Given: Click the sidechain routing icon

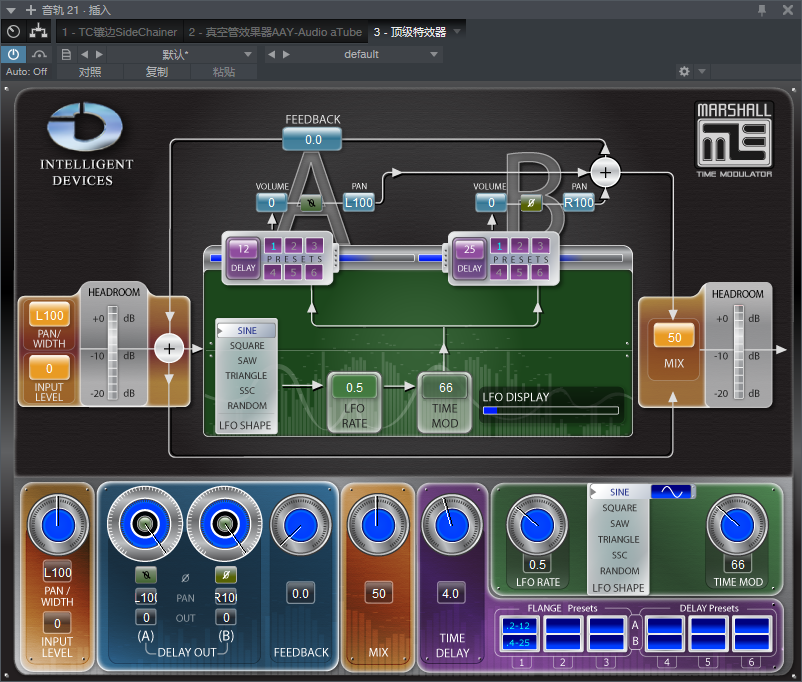Looking at the screenshot, I should click(38, 32).
